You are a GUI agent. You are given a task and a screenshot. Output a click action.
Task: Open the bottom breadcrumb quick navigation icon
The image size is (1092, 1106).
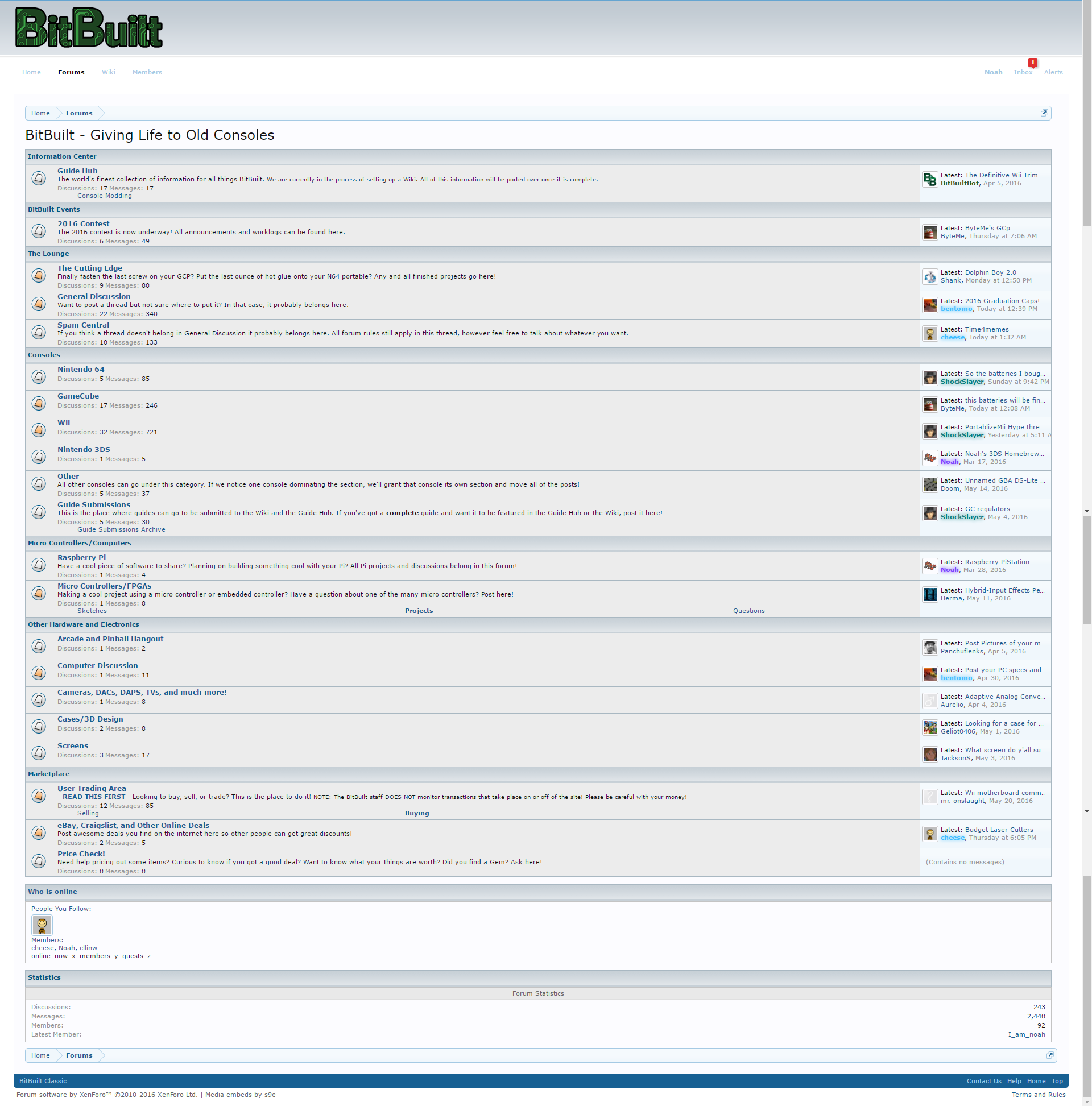(x=1049, y=1055)
